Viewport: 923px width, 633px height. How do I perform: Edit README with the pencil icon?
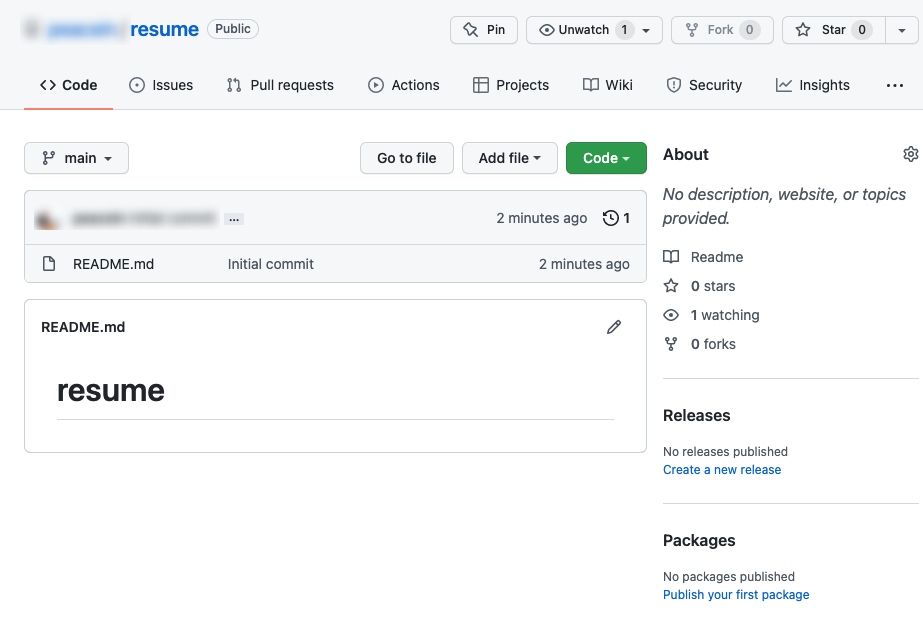[x=614, y=327]
